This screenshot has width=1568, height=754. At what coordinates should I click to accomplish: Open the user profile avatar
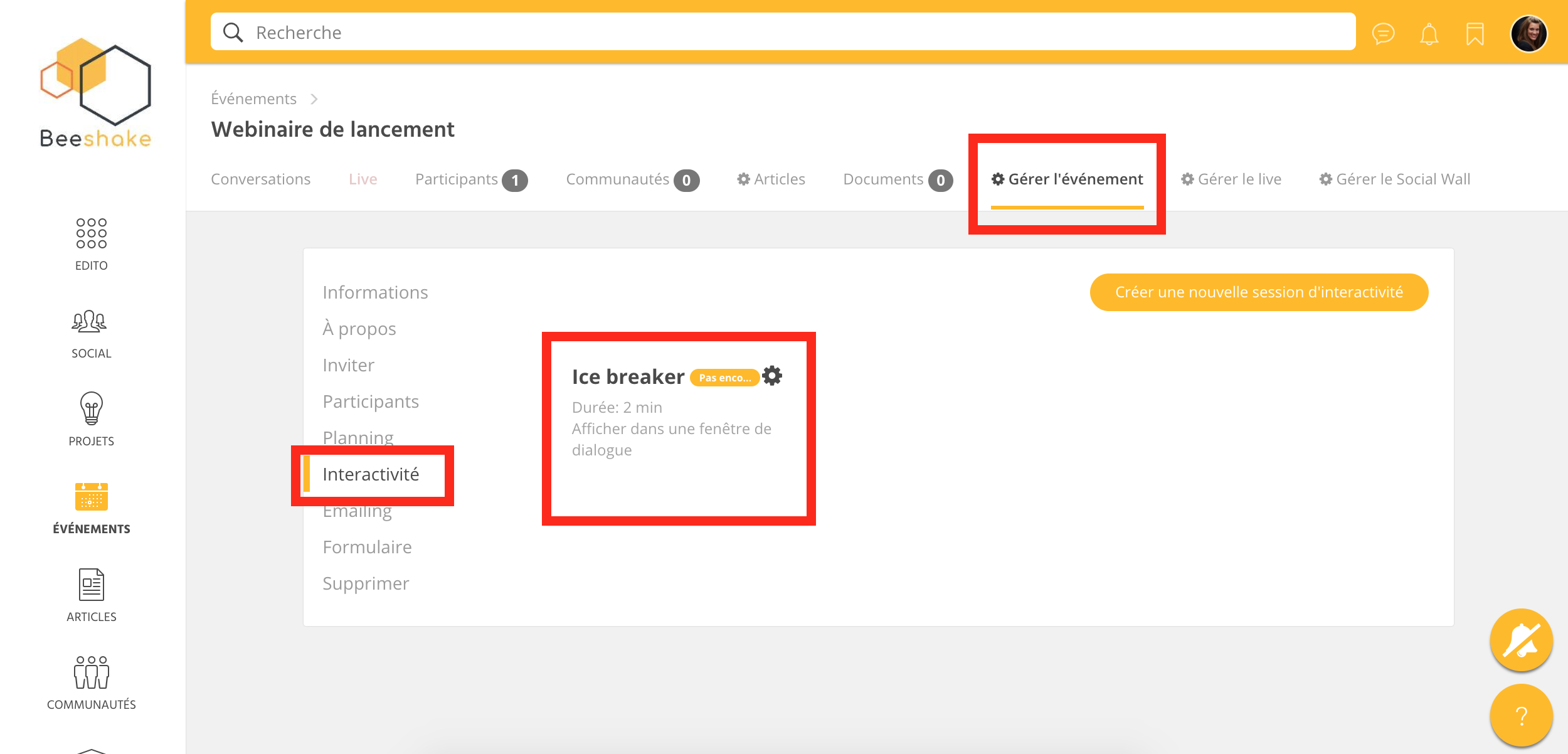coord(1528,33)
